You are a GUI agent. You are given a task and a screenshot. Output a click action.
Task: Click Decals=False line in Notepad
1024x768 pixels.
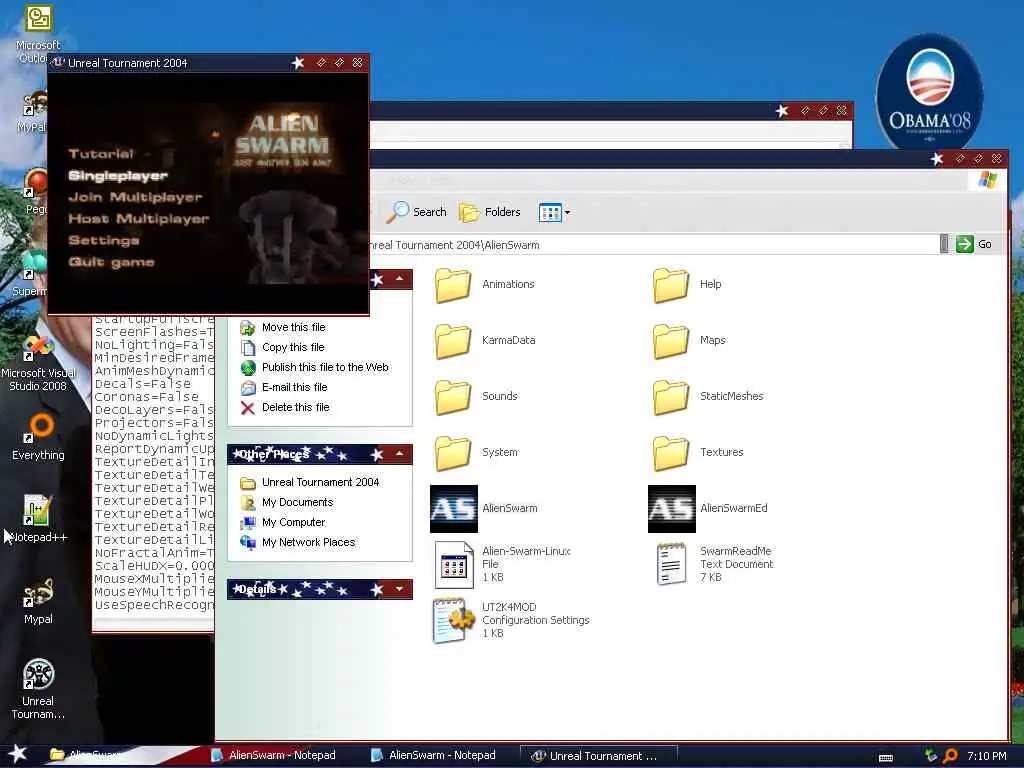tap(143, 384)
